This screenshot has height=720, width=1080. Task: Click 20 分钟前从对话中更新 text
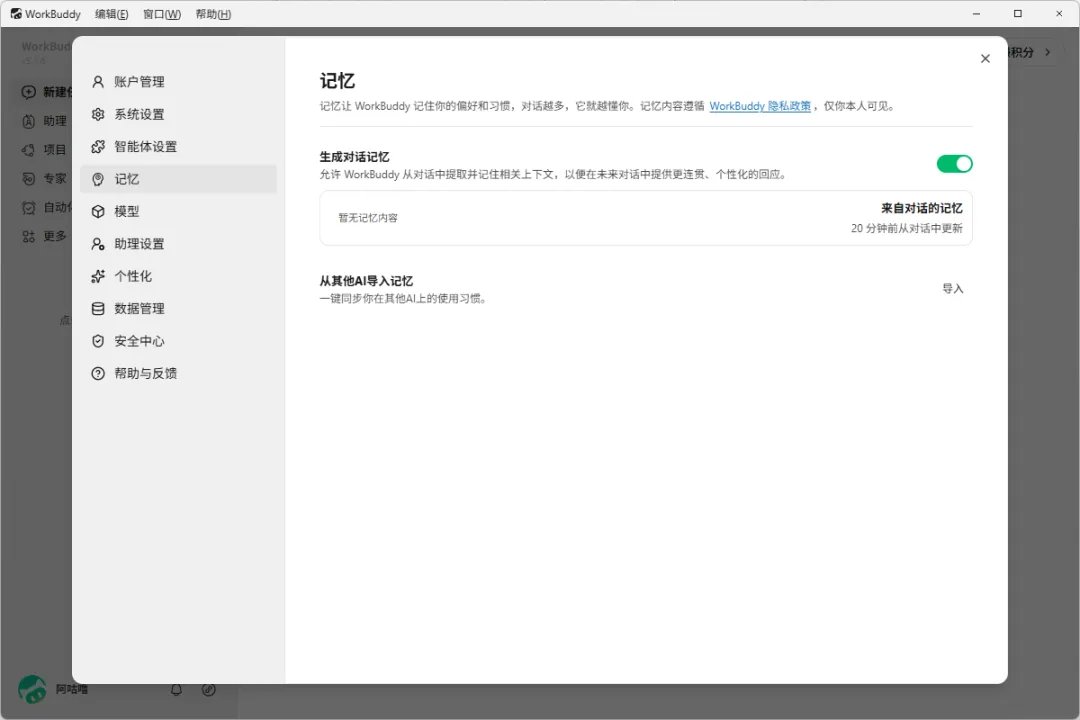[x=906, y=228]
